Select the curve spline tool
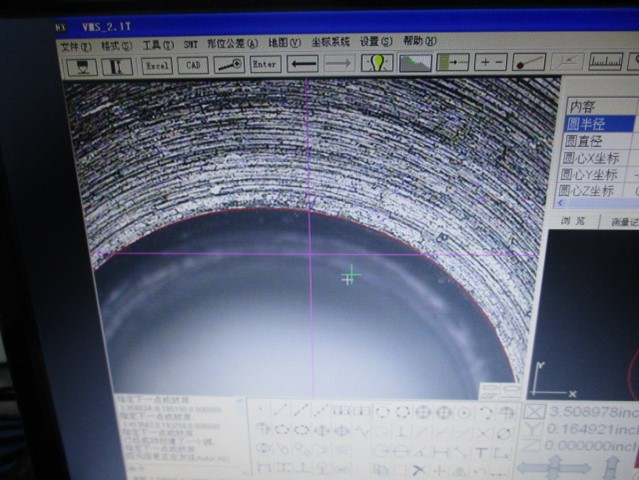The image size is (639, 480). click(x=362, y=429)
